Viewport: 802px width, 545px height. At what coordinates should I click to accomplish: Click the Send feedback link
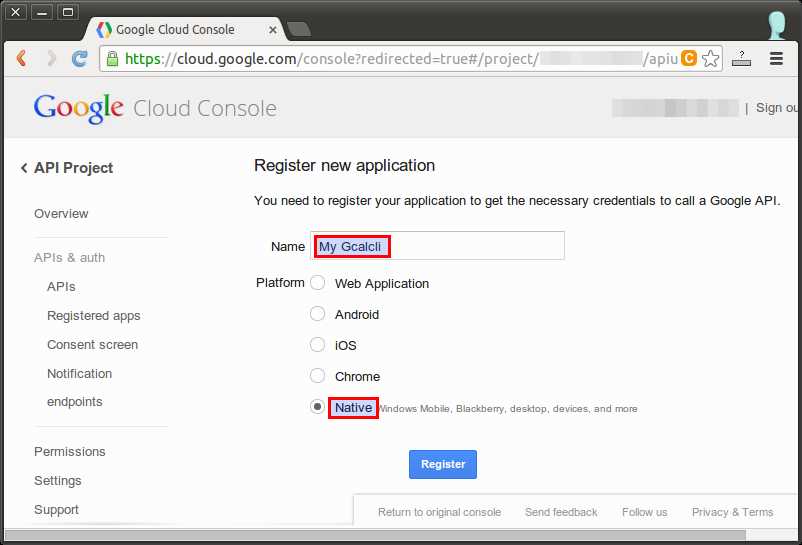click(x=561, y=512)
